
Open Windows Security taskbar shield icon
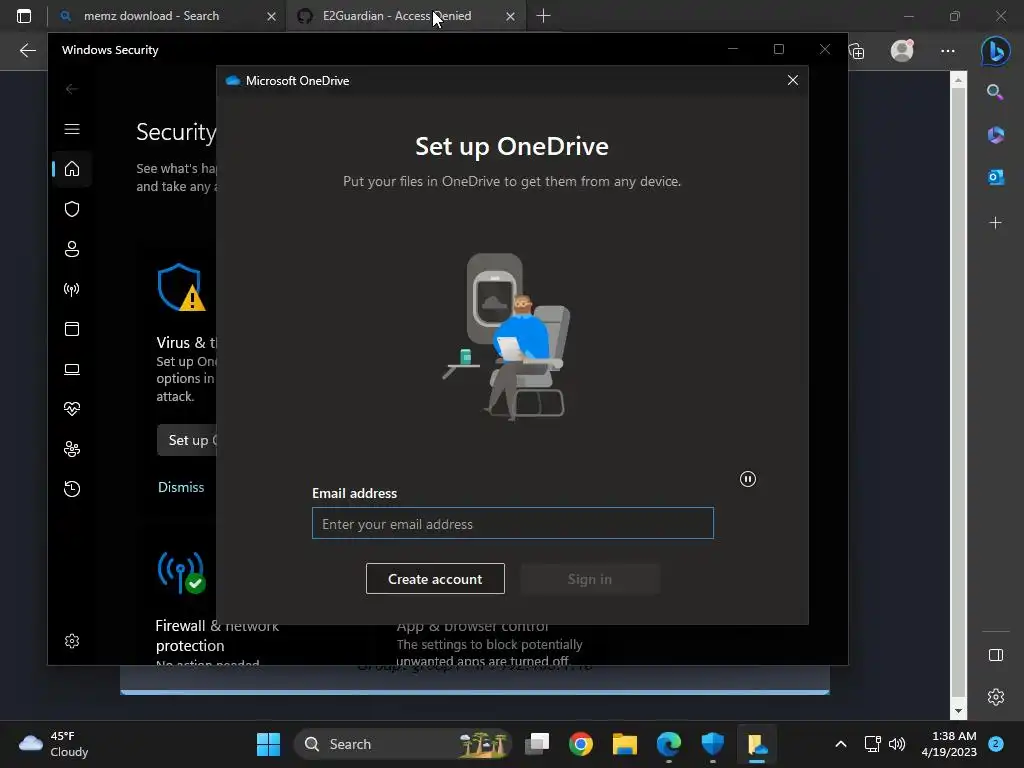[712, 744]
